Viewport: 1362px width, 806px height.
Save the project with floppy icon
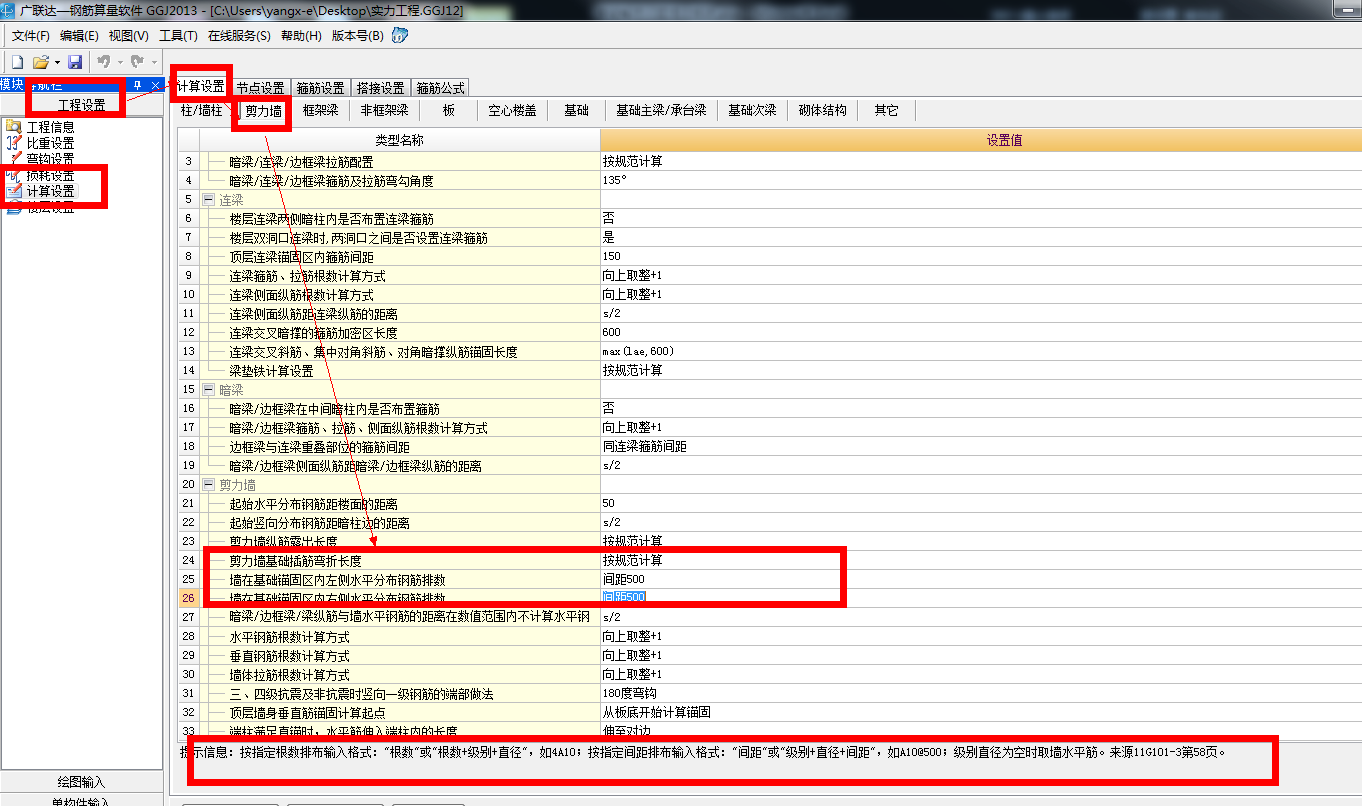tap(75, 62)
